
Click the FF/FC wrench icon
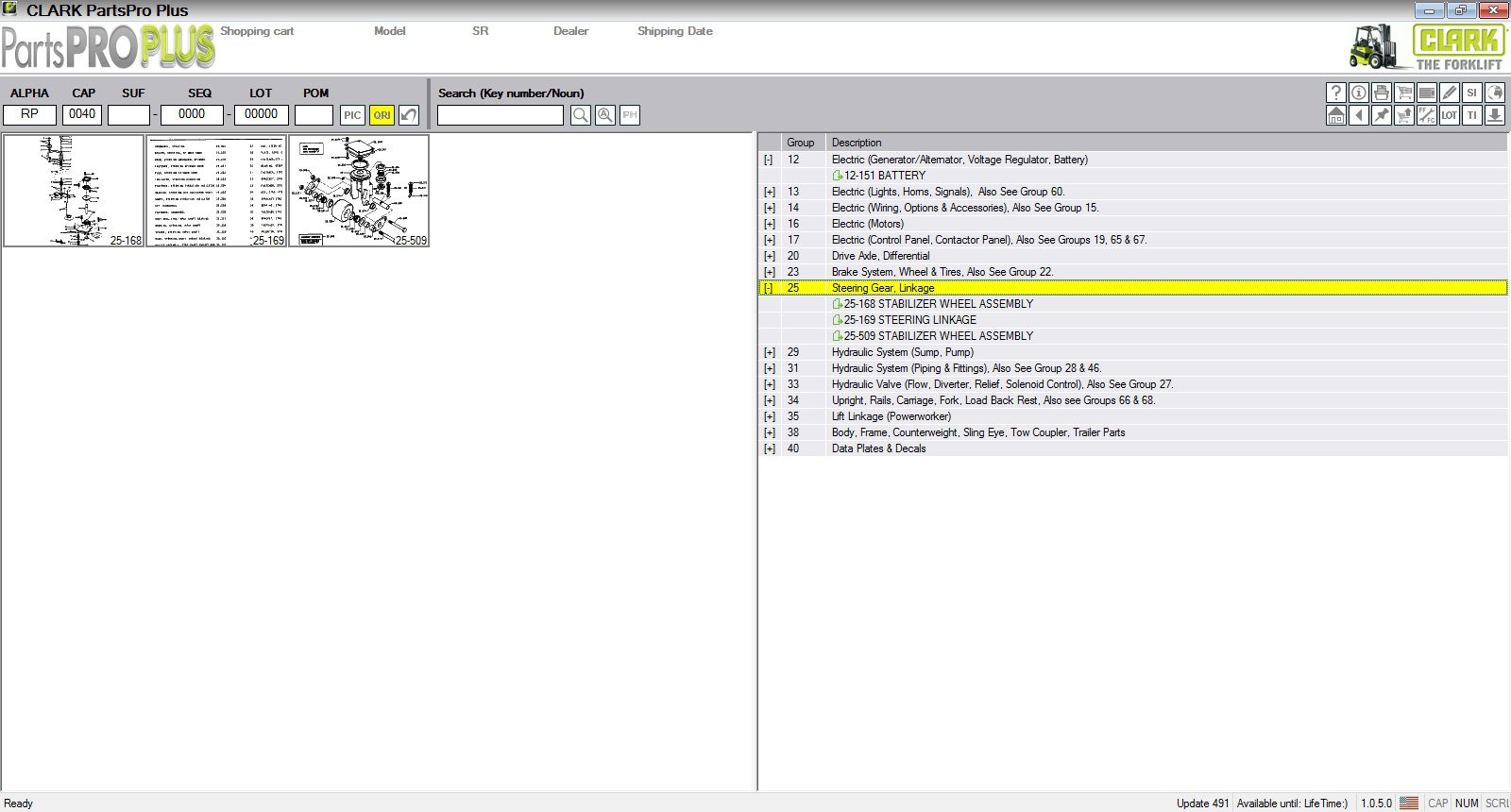click(x=1427, y=115)
